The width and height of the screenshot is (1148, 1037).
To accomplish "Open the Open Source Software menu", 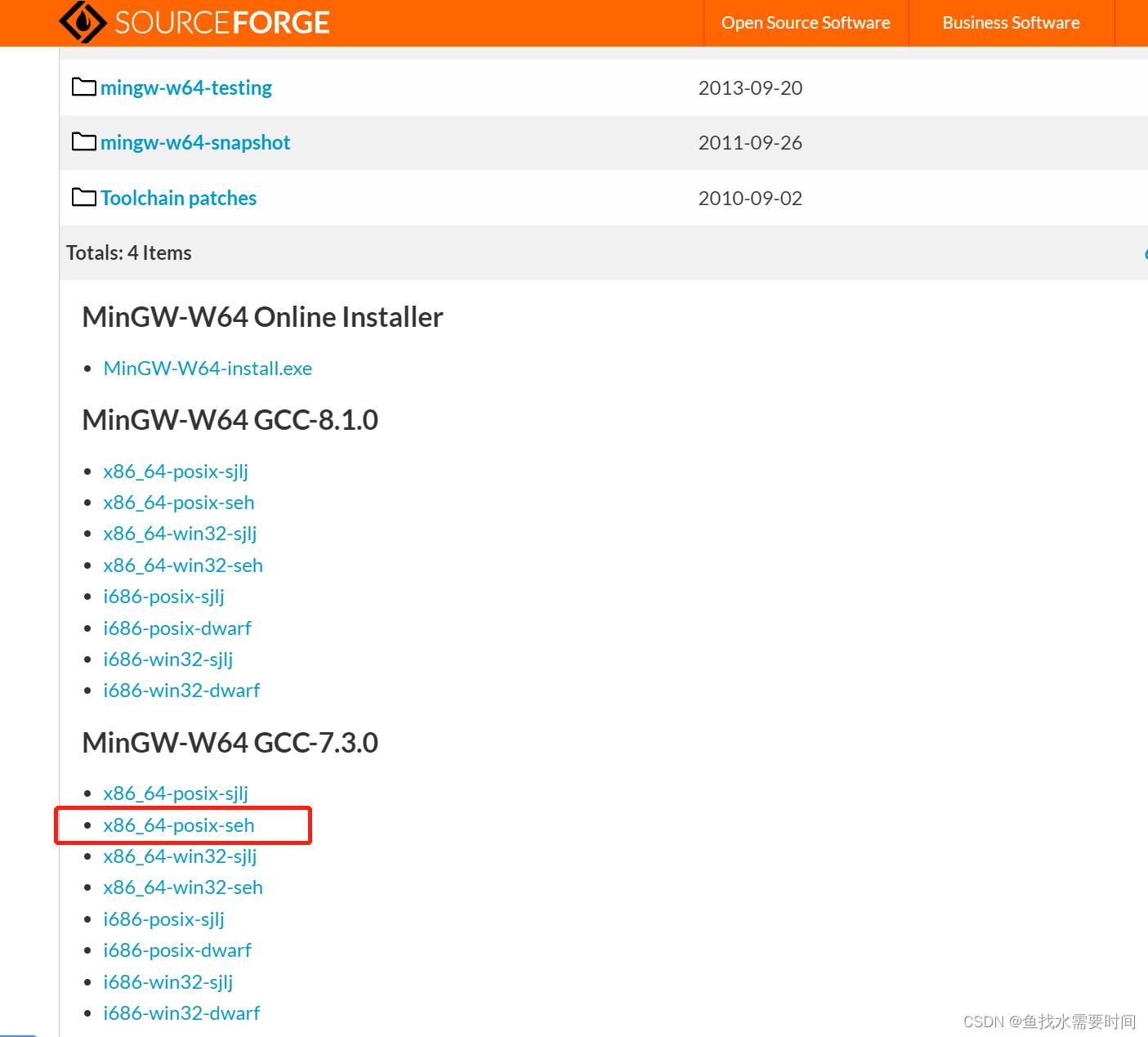I will [805, 22].
